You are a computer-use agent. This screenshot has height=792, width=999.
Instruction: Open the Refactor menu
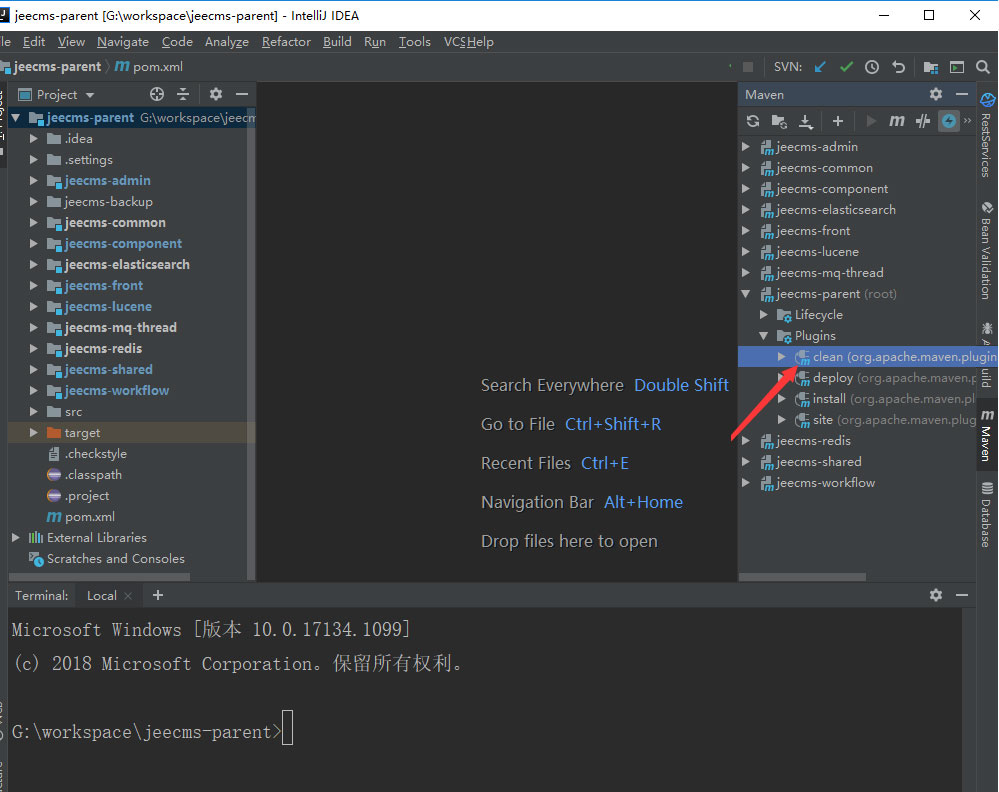[x=286, y=42]
